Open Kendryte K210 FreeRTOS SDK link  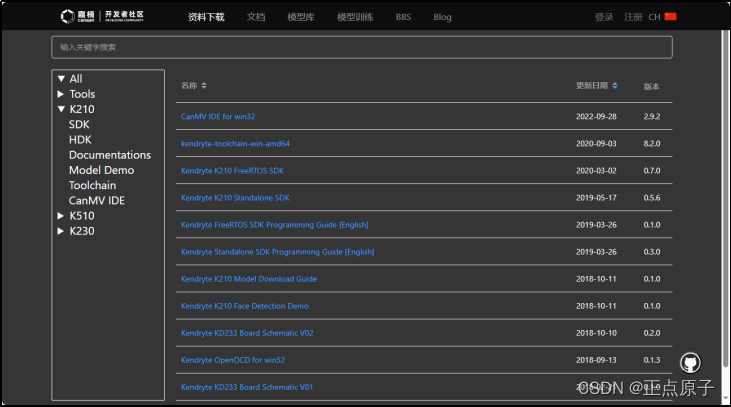[232, 171]
